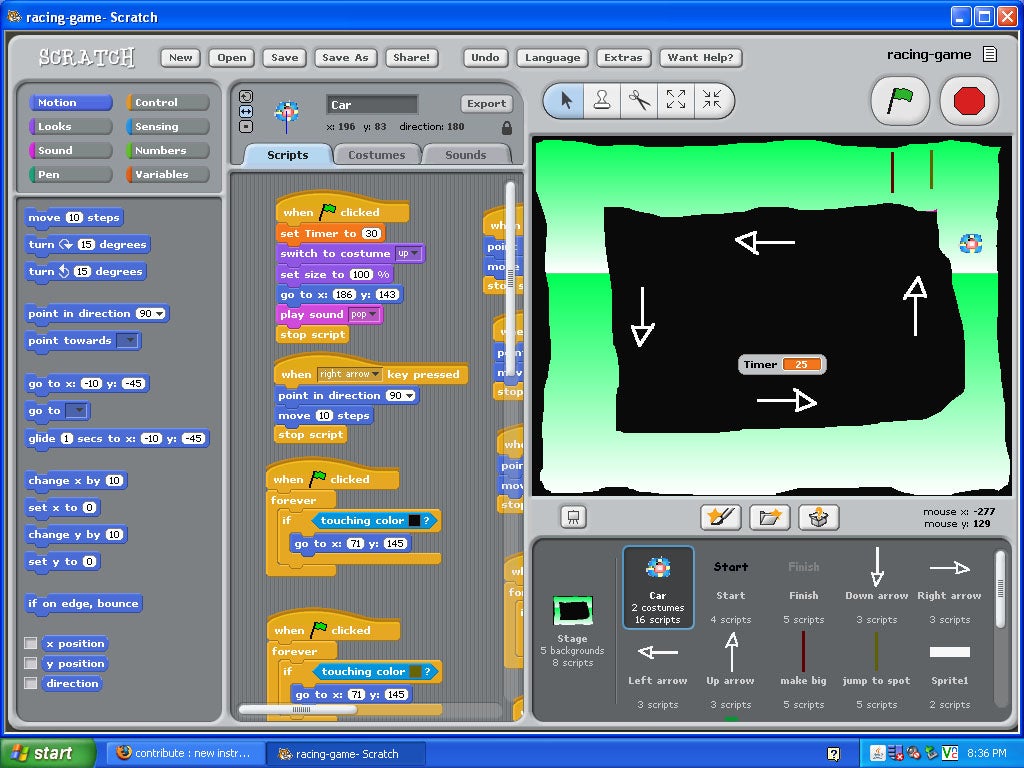Click the Share! button

[x=411, y=57]
